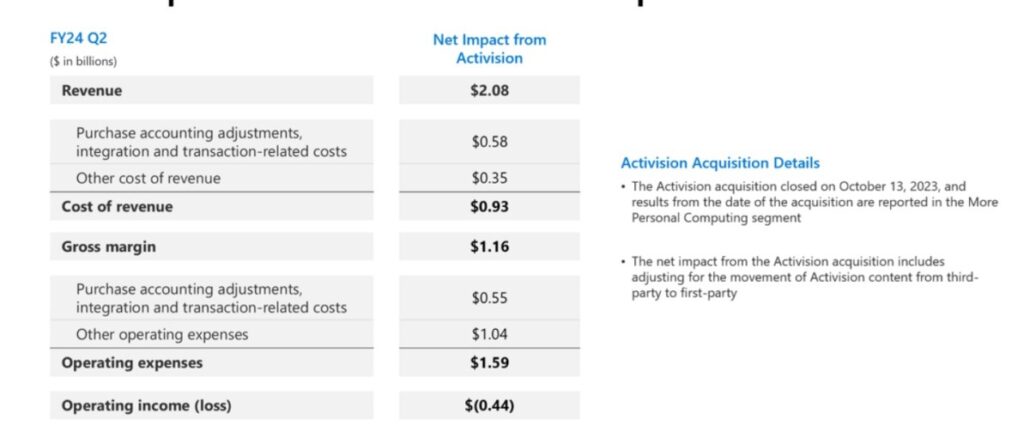Click the $0.93 cost of revenue value
Viewport: 1030px width, 438px height.
pos(489,207)
